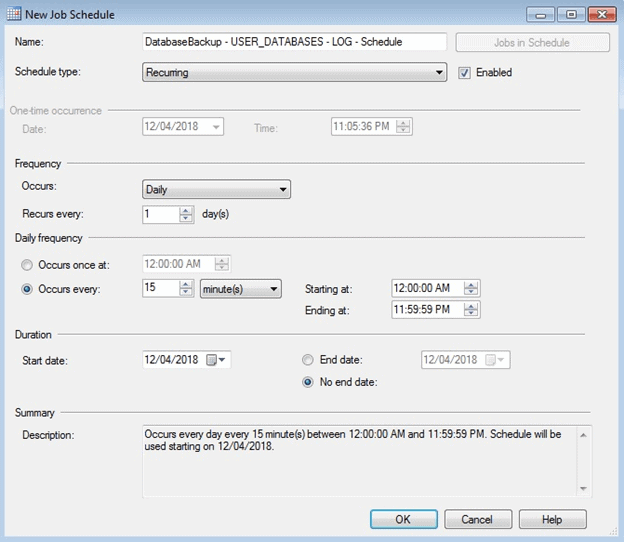Click the Start date field text
Screen dimensions: 624x542
[x=172, y=360]
